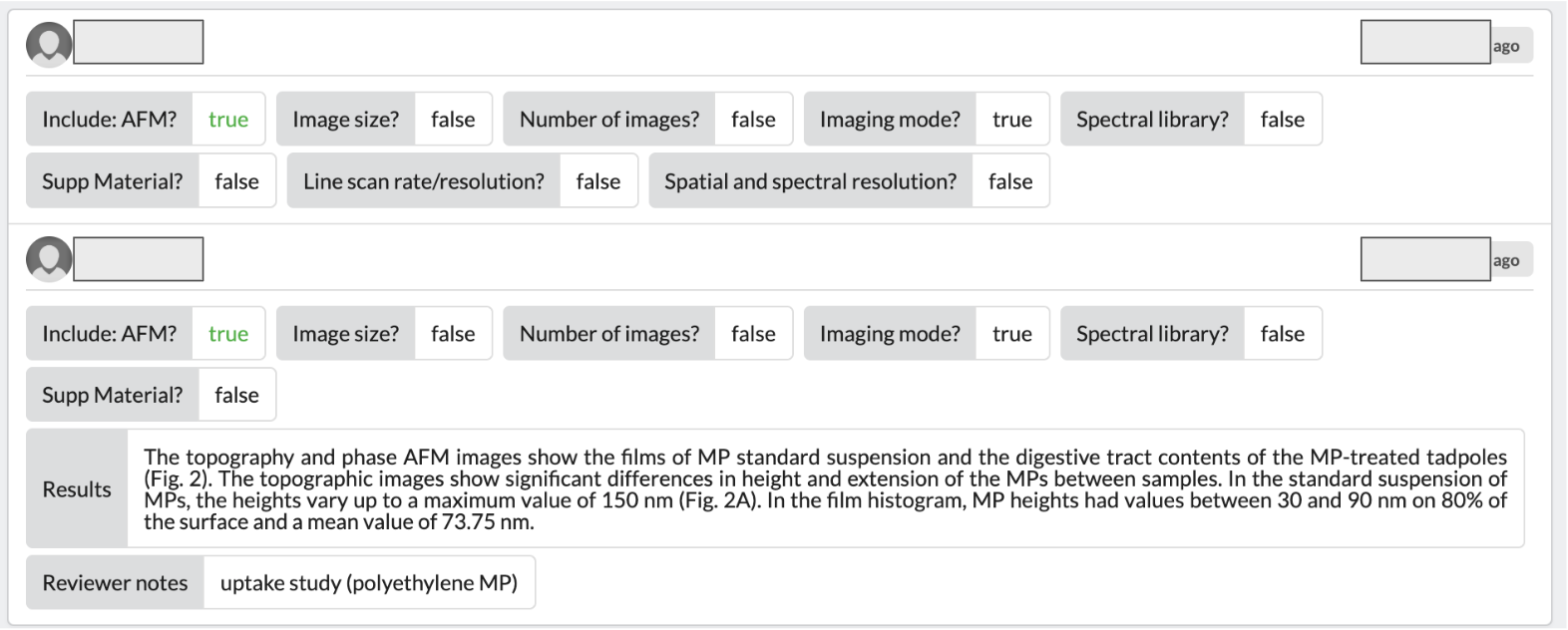This screenshot has height=630, width=1568.
Task: Select first entry's 'Spectral library?' tag
Action: pos(1191,120)
